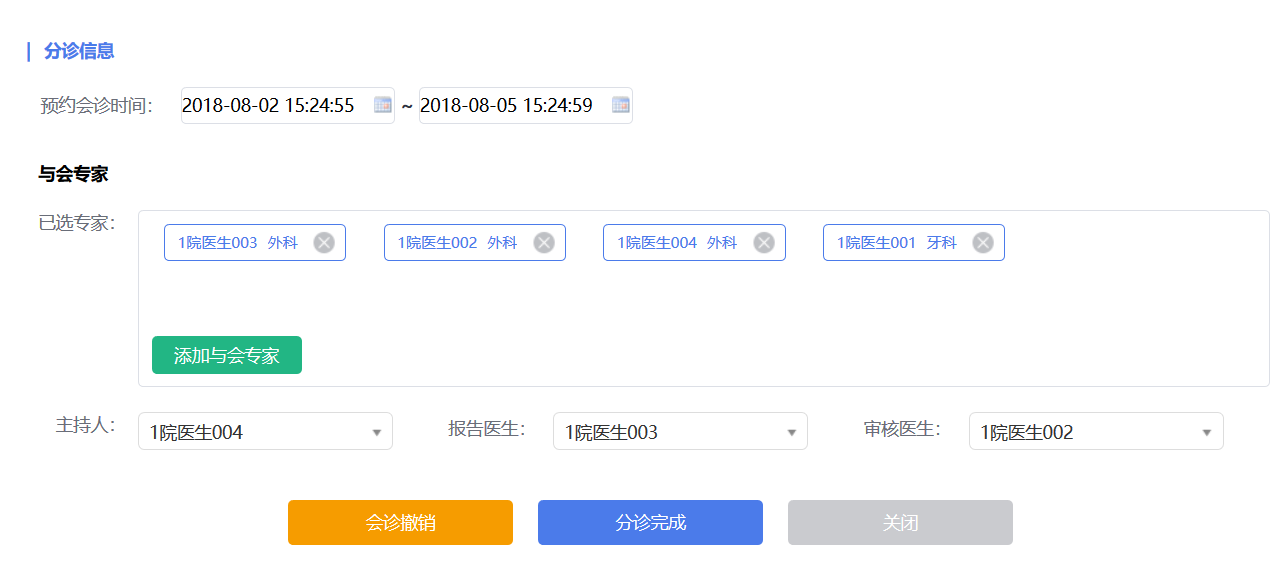
Task: Click the gray 关闭 button
Action: 900,523
